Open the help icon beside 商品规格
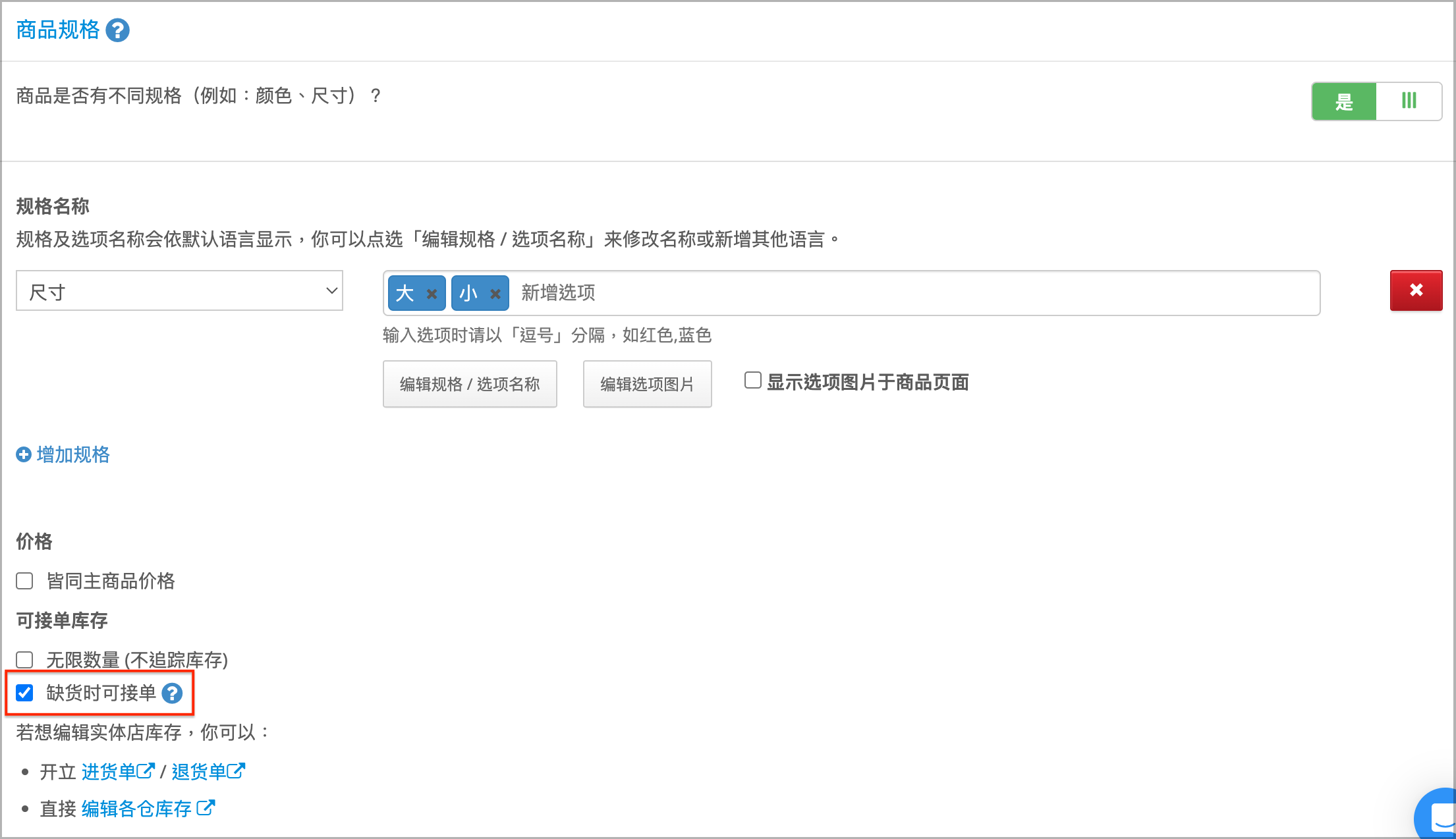The width and height of the screenshot is (1456, 839). coord(118,30)
